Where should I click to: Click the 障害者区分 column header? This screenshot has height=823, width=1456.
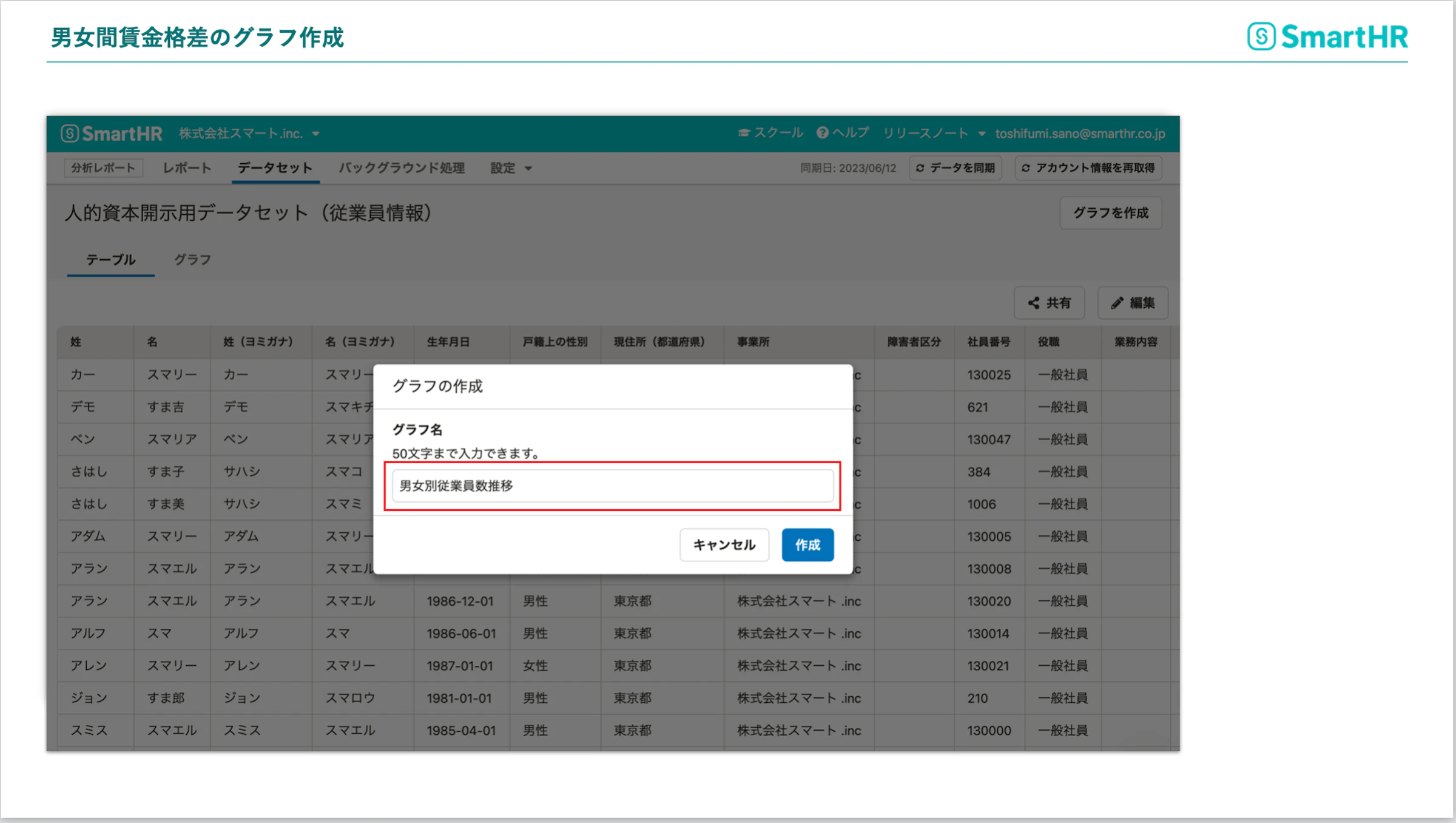914,342
